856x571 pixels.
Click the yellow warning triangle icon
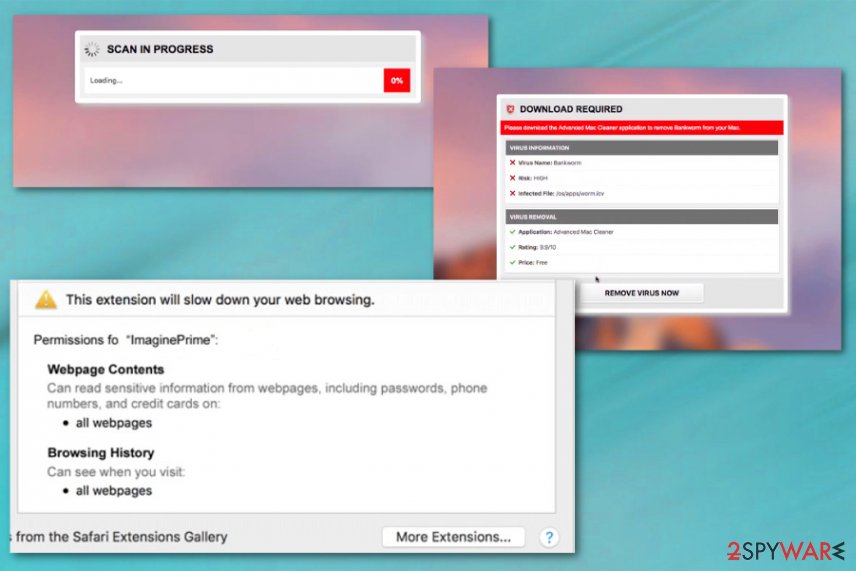(x=46, y=300)
